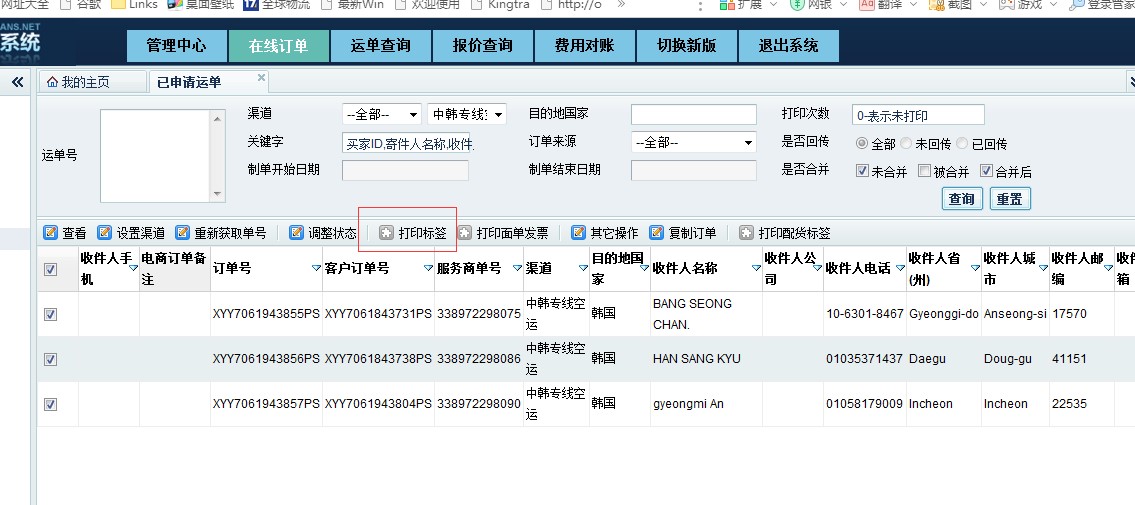Enable the 被合并 checkbox
This screenshot has width=1135, height=505.
click(925, 171)
